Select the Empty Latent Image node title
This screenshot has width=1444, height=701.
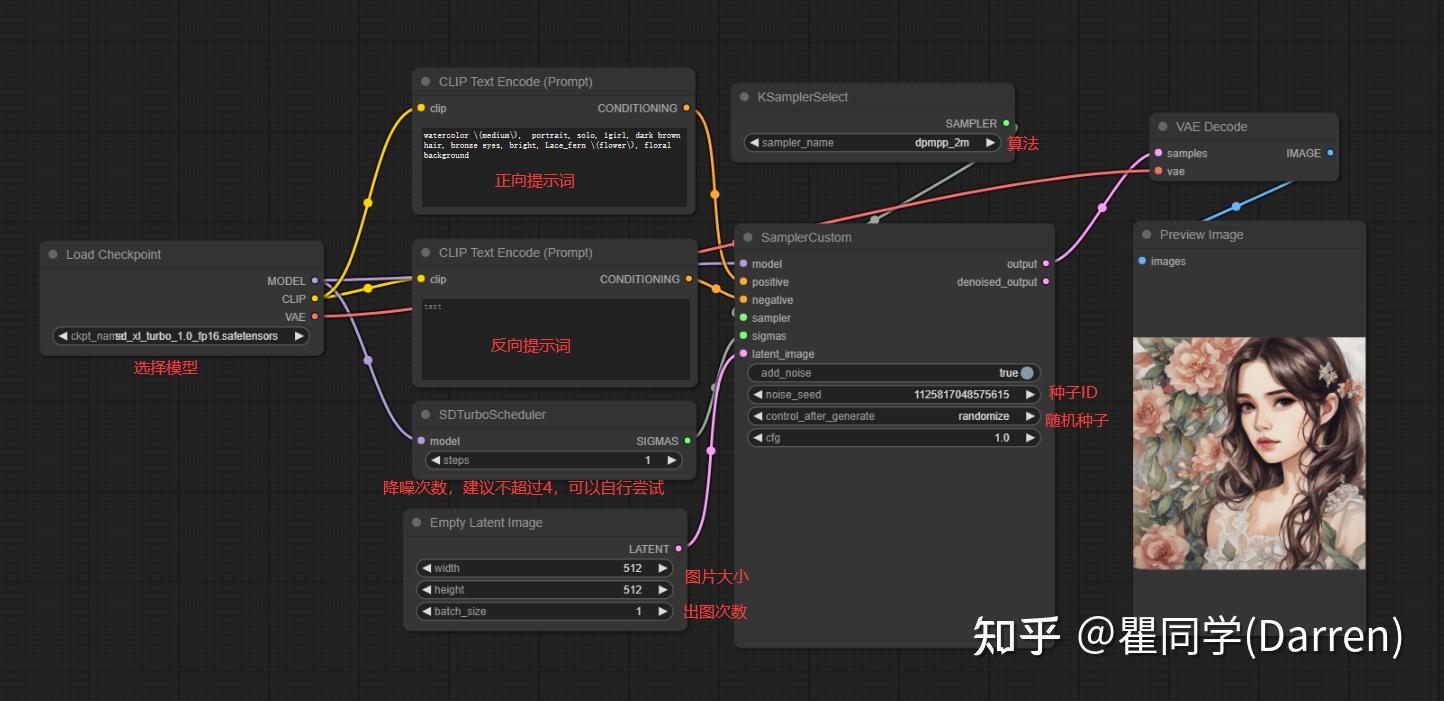click(486, 523)
